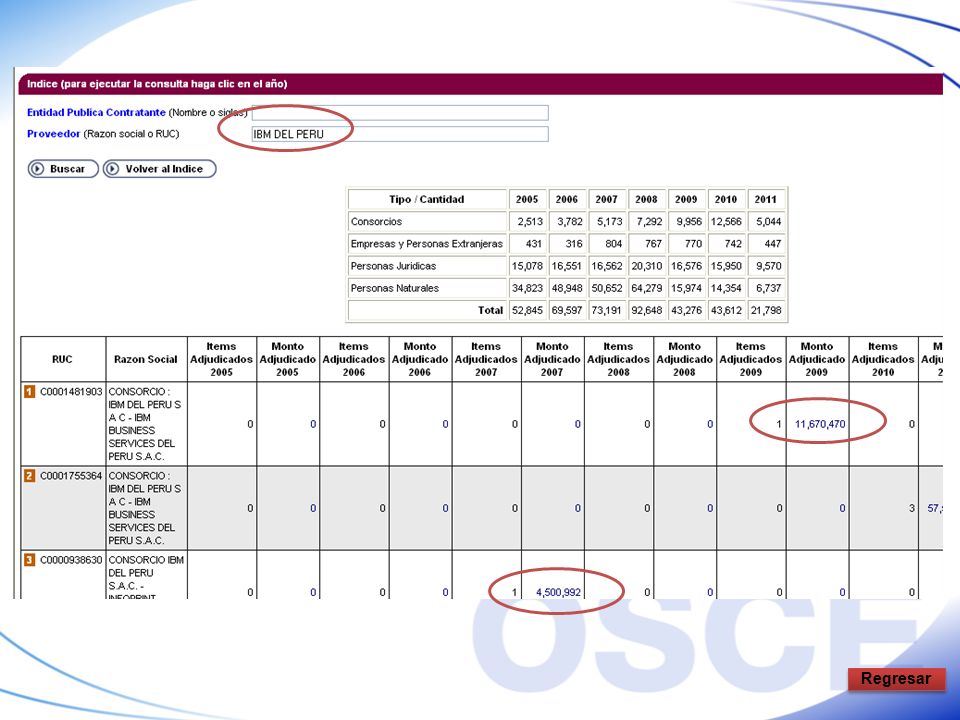960x720 pixels.
Task: Click the Personas Juridicas value 20,310
Action: 647,266
